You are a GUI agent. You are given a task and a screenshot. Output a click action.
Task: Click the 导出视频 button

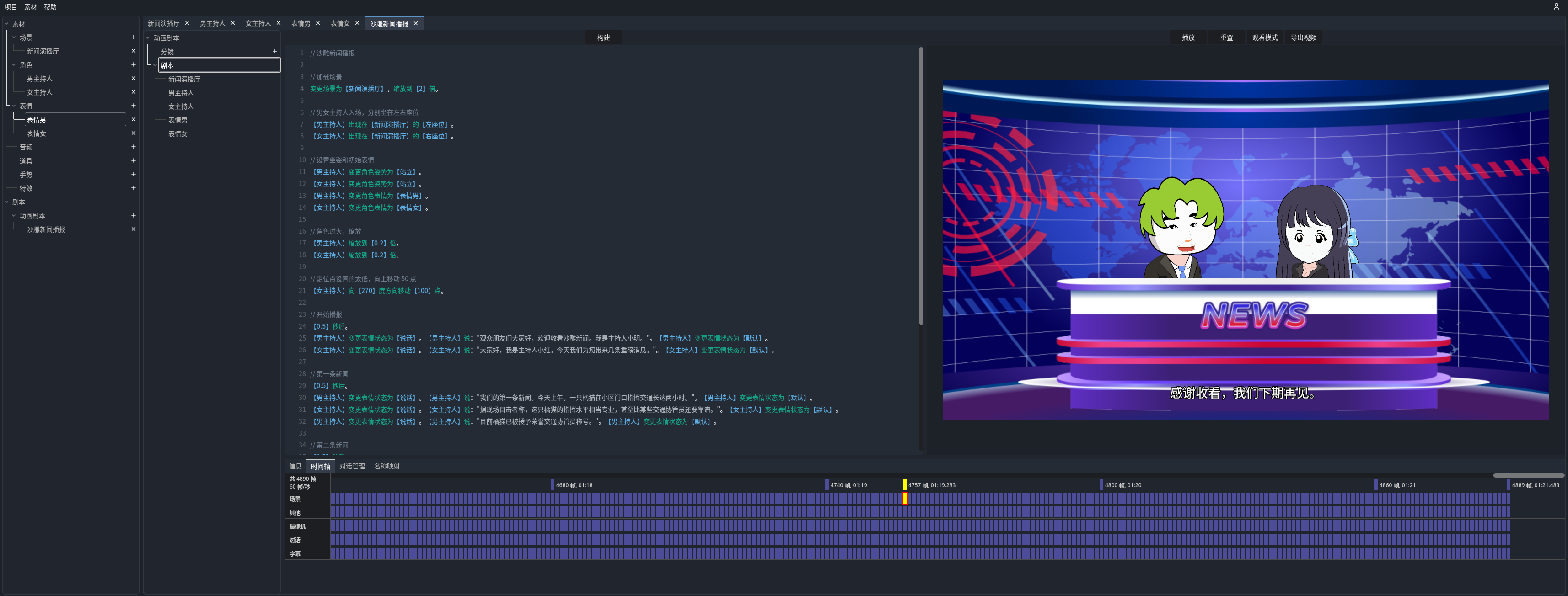(x=1303, y=37)
